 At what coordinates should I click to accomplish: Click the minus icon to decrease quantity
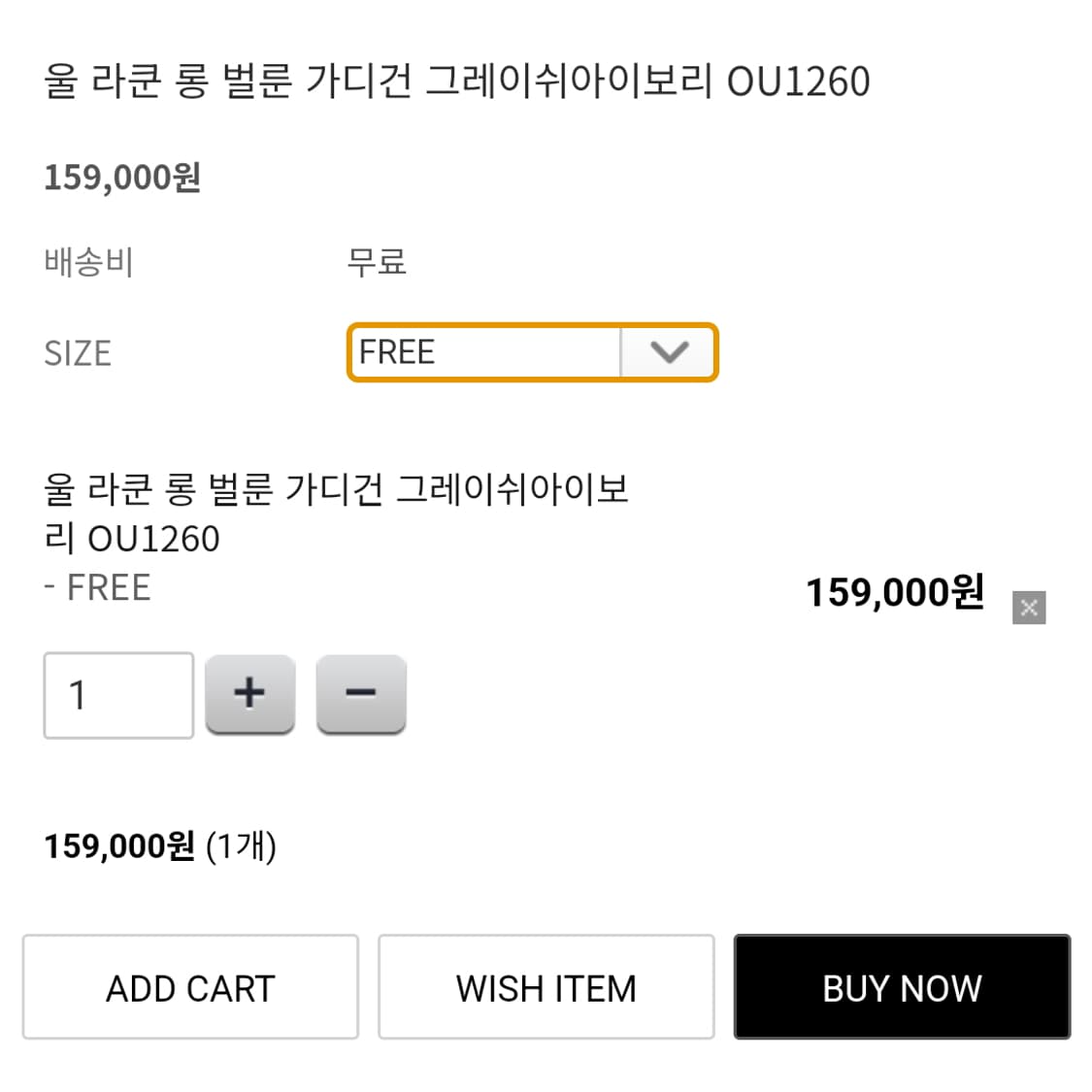pyautogui.click(x=360, y=692)
